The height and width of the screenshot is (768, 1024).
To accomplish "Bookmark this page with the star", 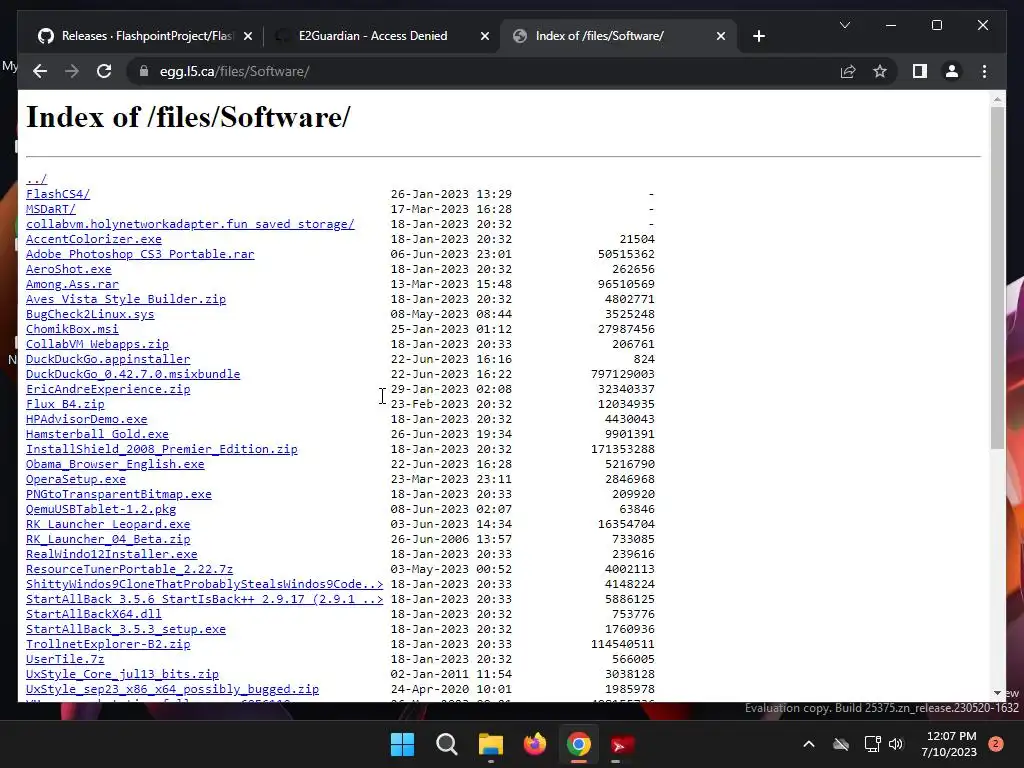I will [x=880, y=71].
